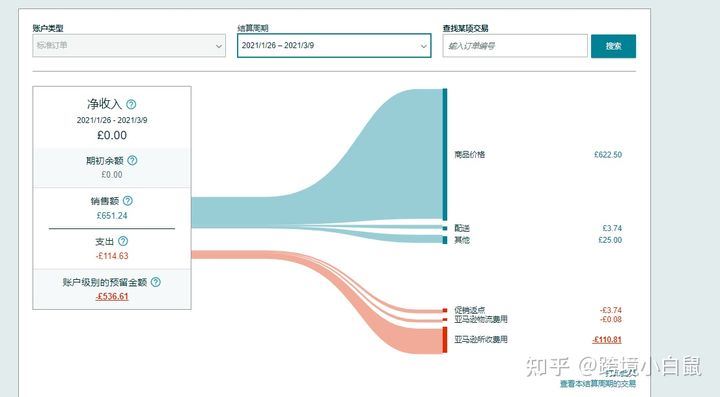Open the 结算周期 dropdown showing 2021/1/26 – 2021/3/9

pyautogui.click(x=334, y=46)
